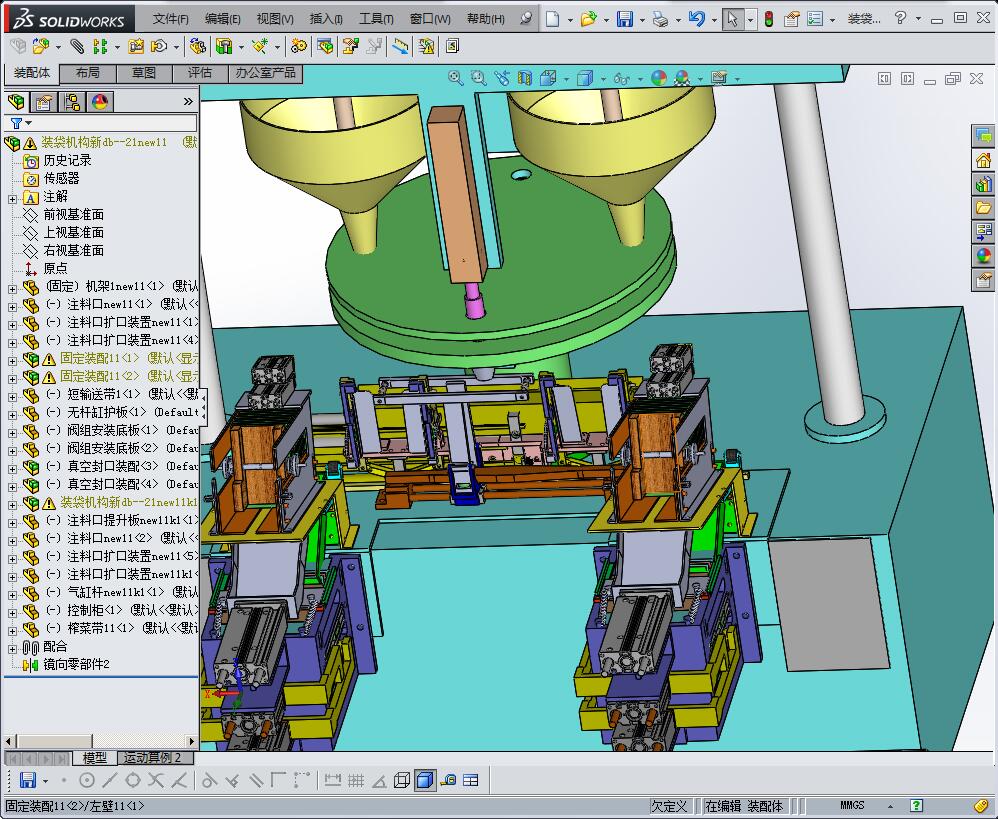
Task: Open the 窗口(W) menu
Action: pyautogui.click(x=430, y=19)
